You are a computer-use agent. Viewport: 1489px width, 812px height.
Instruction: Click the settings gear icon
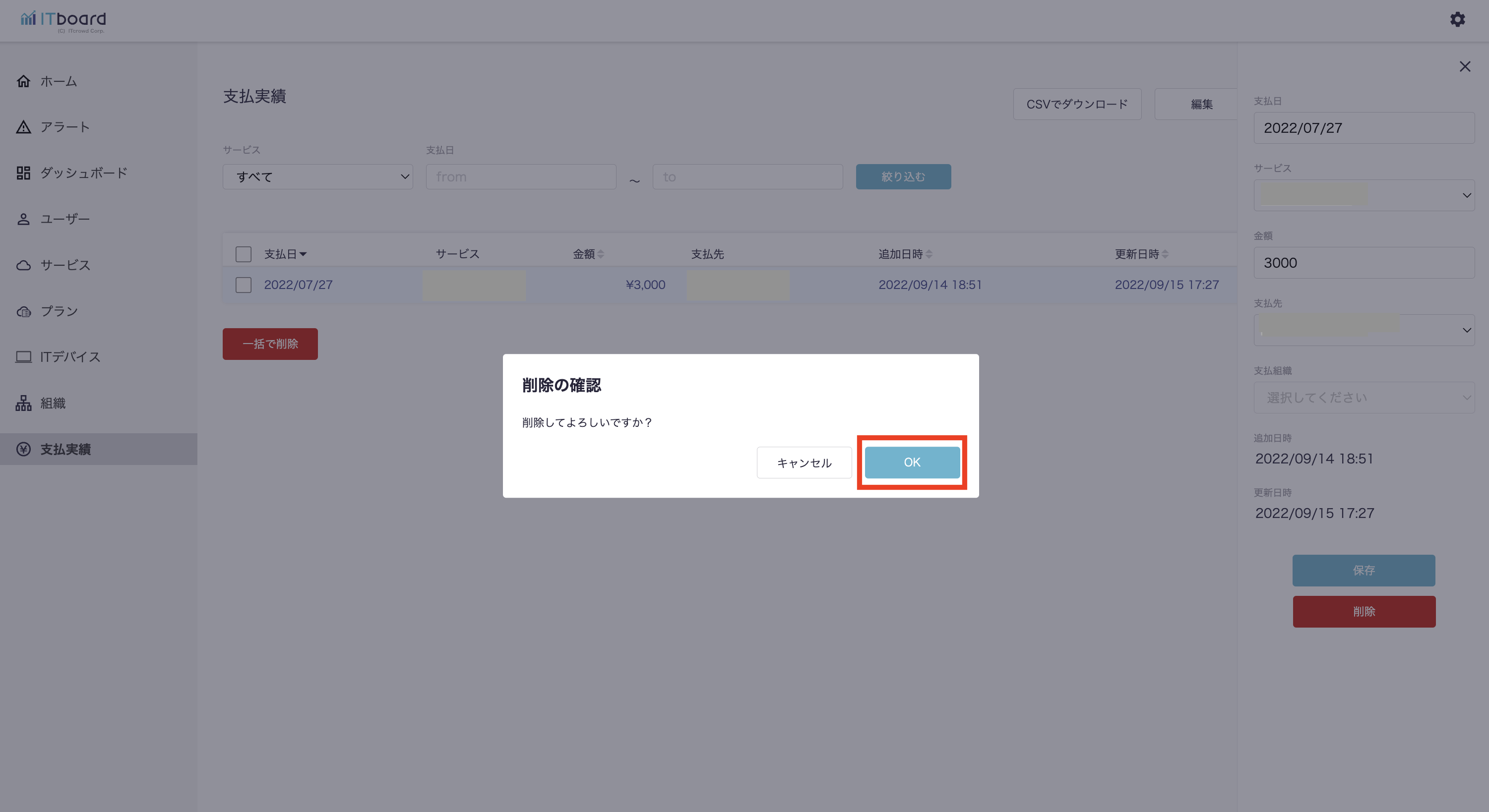(x=1457, y=20)
